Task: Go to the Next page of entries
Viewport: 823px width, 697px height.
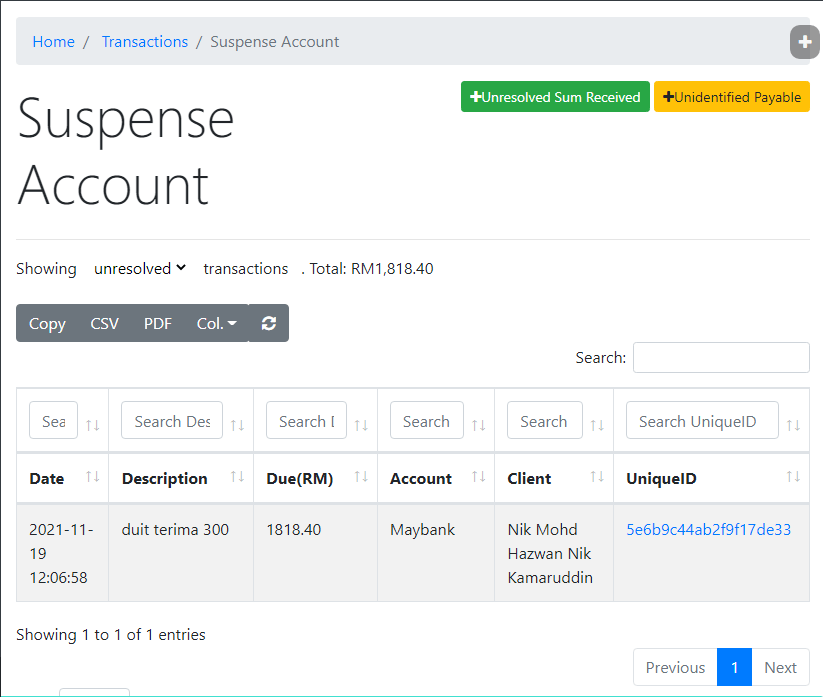Action: click(780, 667)
